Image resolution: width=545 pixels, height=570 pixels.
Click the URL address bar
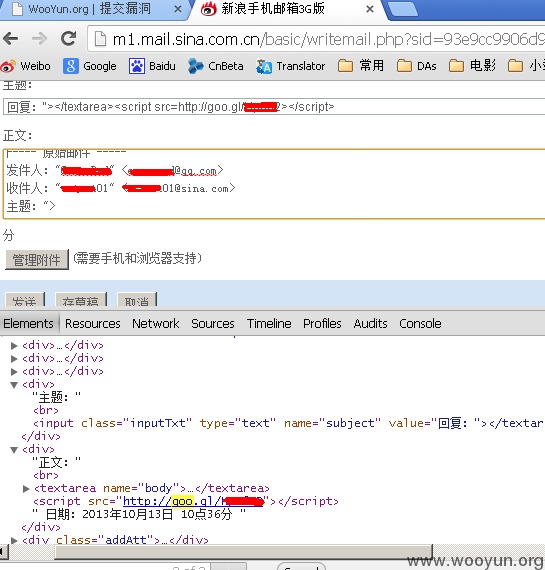[316, 39]
